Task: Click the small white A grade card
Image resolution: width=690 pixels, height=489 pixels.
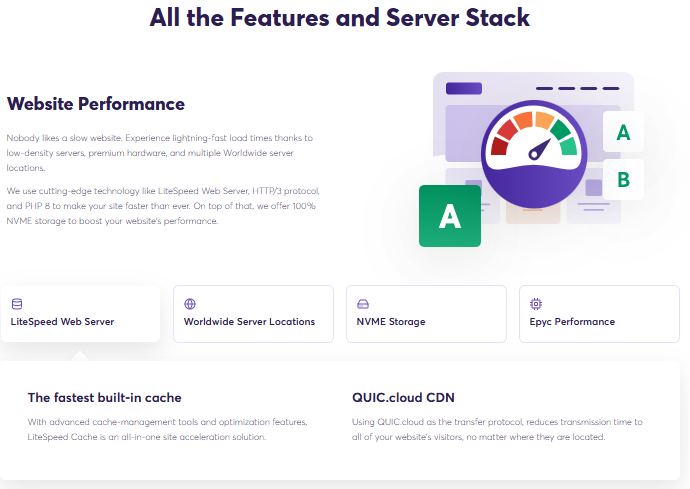Action: (x=623, y=132)
